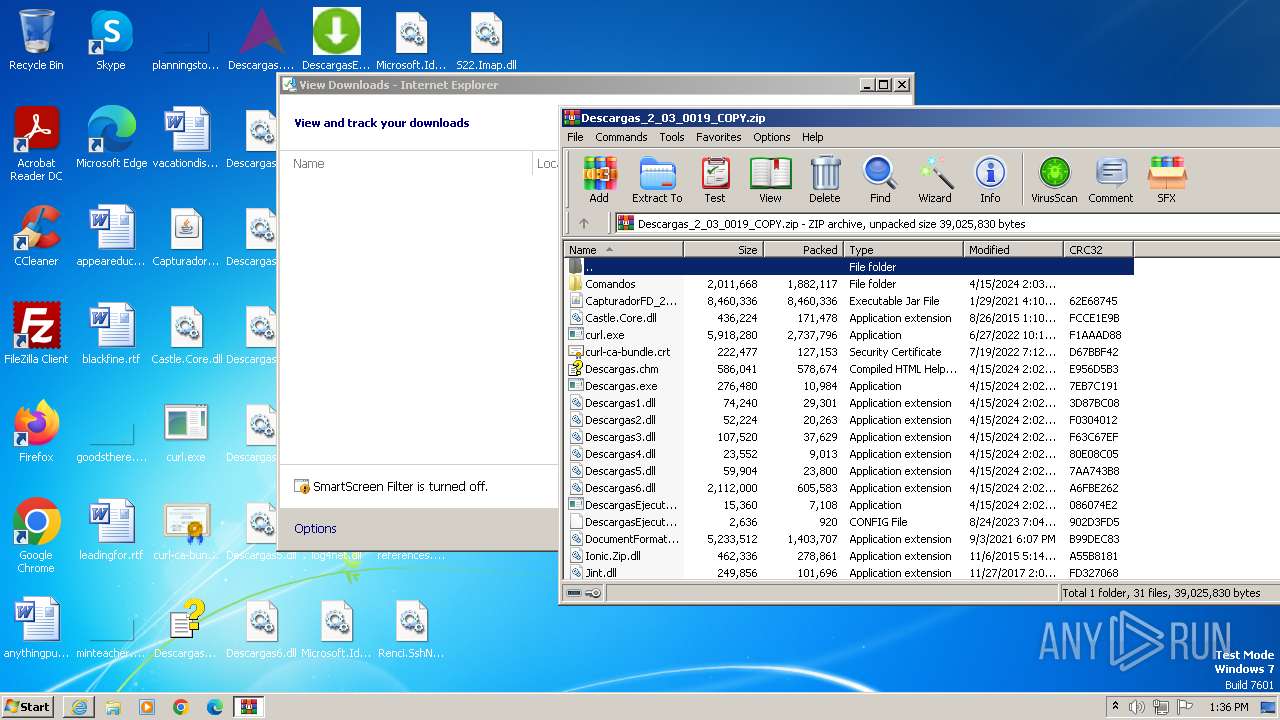Sort file list by Modified column
The width and height of the screenshot is (1280, 720).
coord(1014,250)
